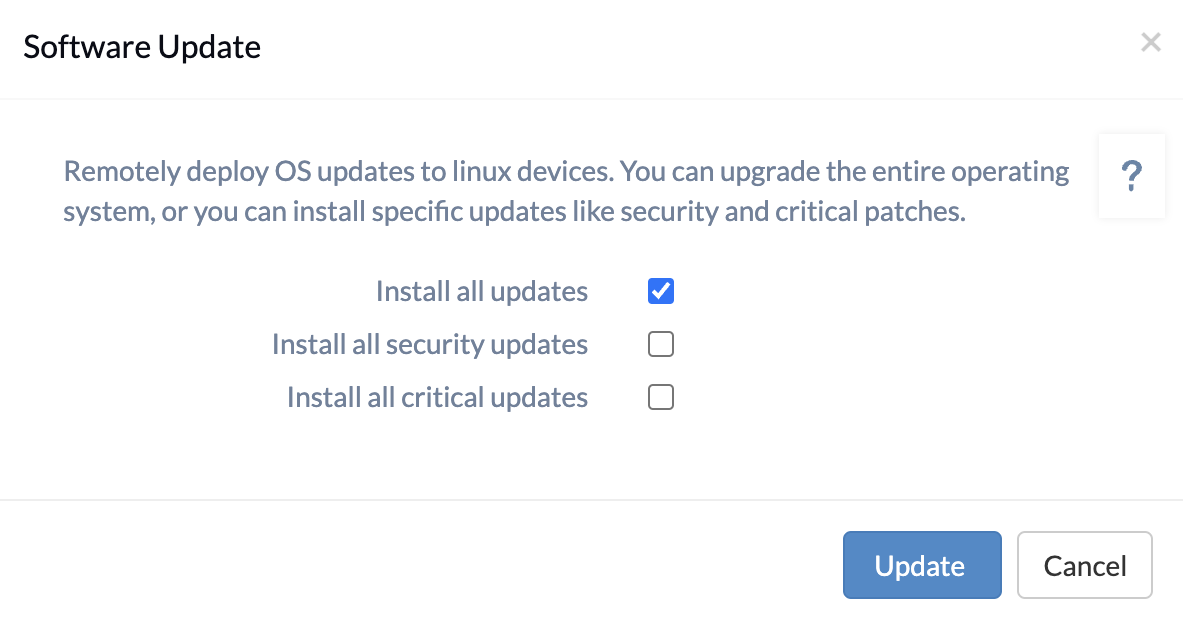Select the "Install all updates" label text
Image resolution: width=1183 pixels, height=627 pixels.
(481, 291)
